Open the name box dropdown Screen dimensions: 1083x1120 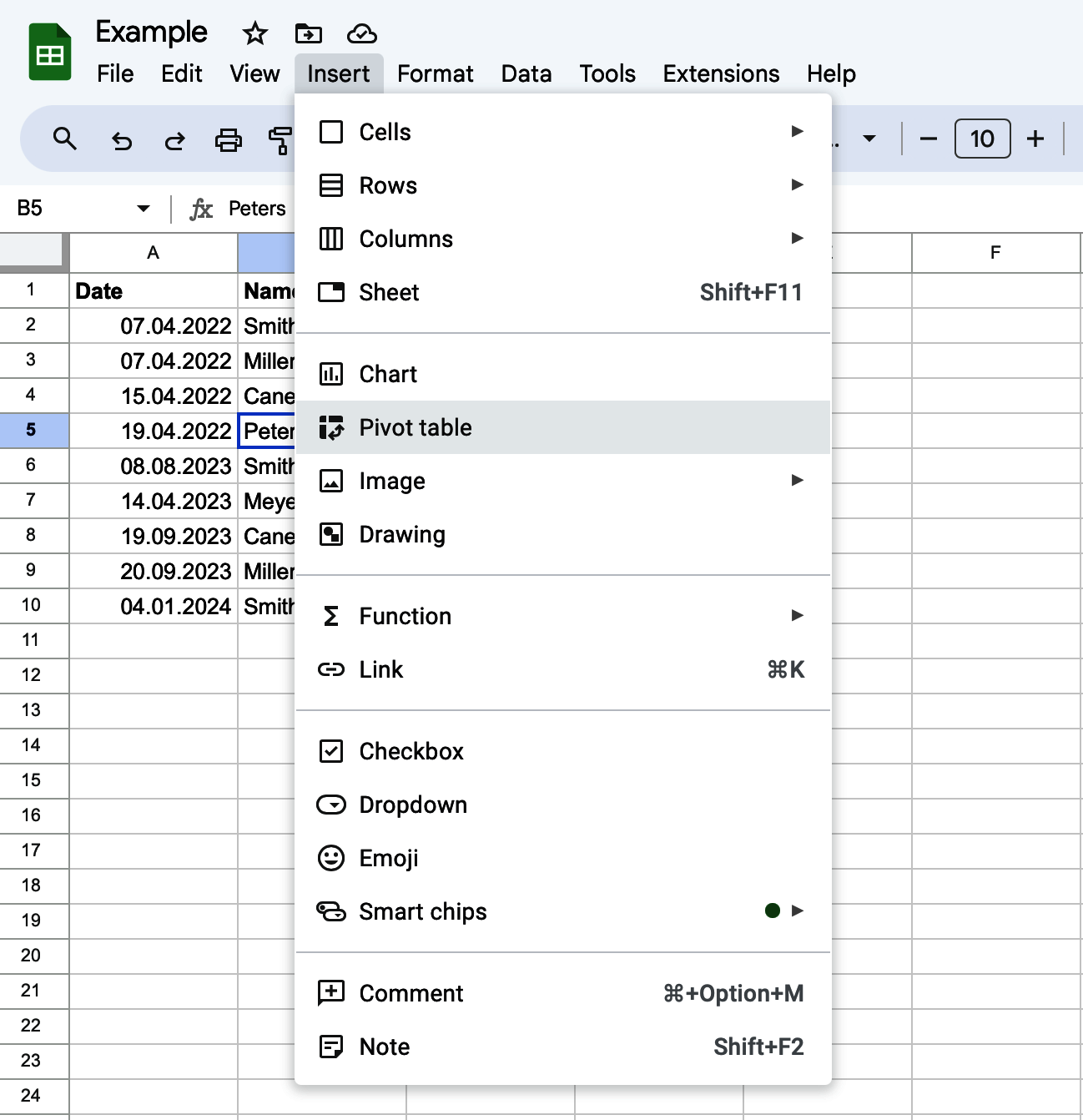(x=142, y=209)
